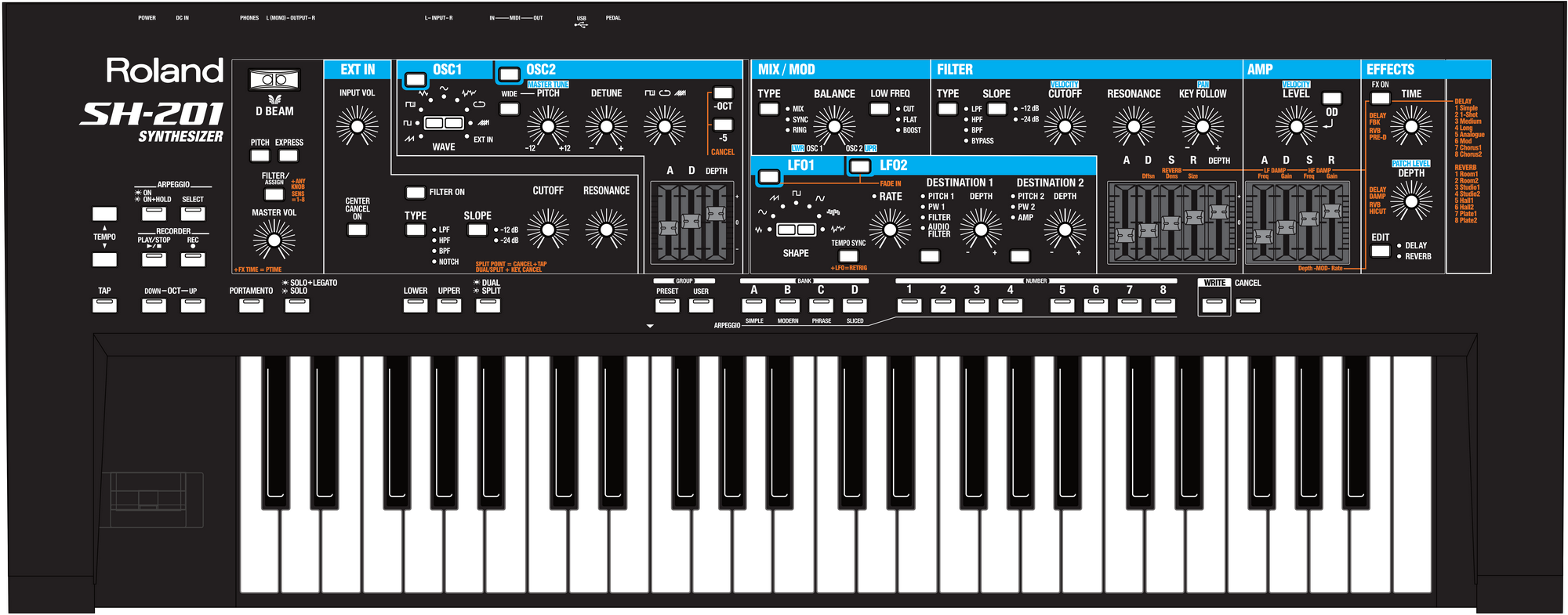Viewport: 1568px width, 615px height.
Task: Click the sine wave icon in LFO SHAPE section
Action: pos(762,212)
